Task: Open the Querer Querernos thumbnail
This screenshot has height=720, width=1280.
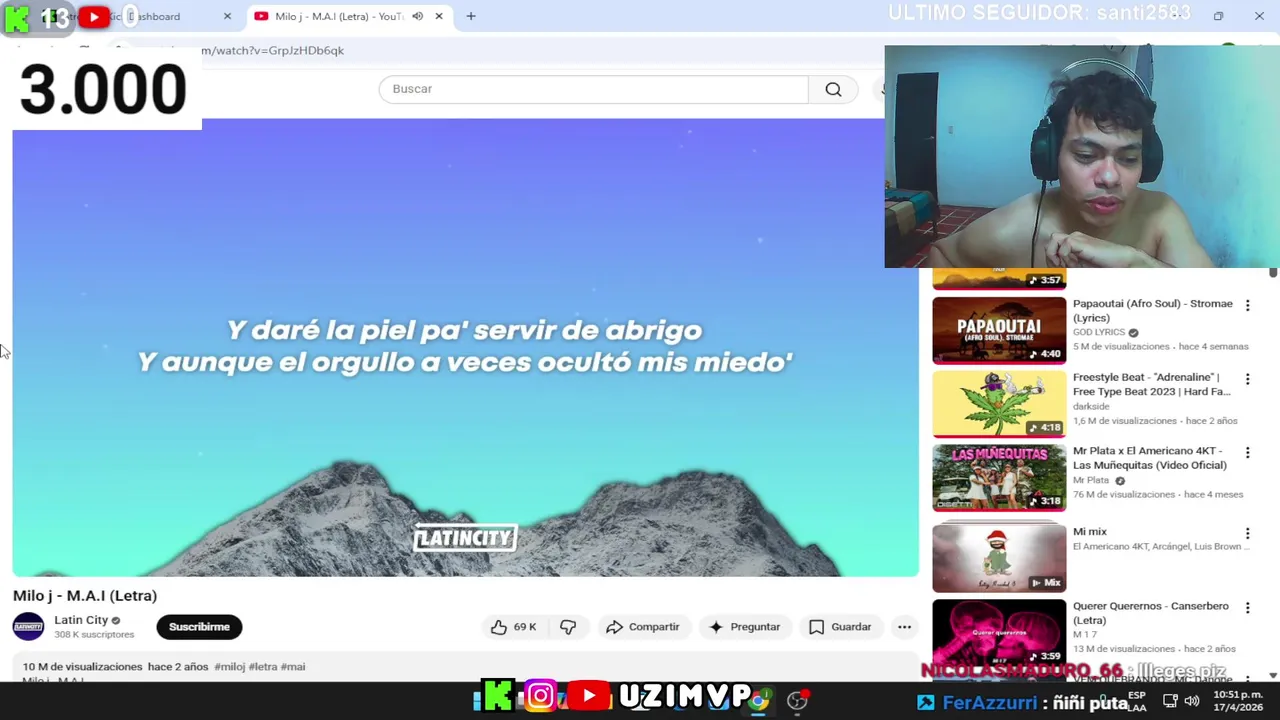Action: pyautogui.click(x=999, y=633)
